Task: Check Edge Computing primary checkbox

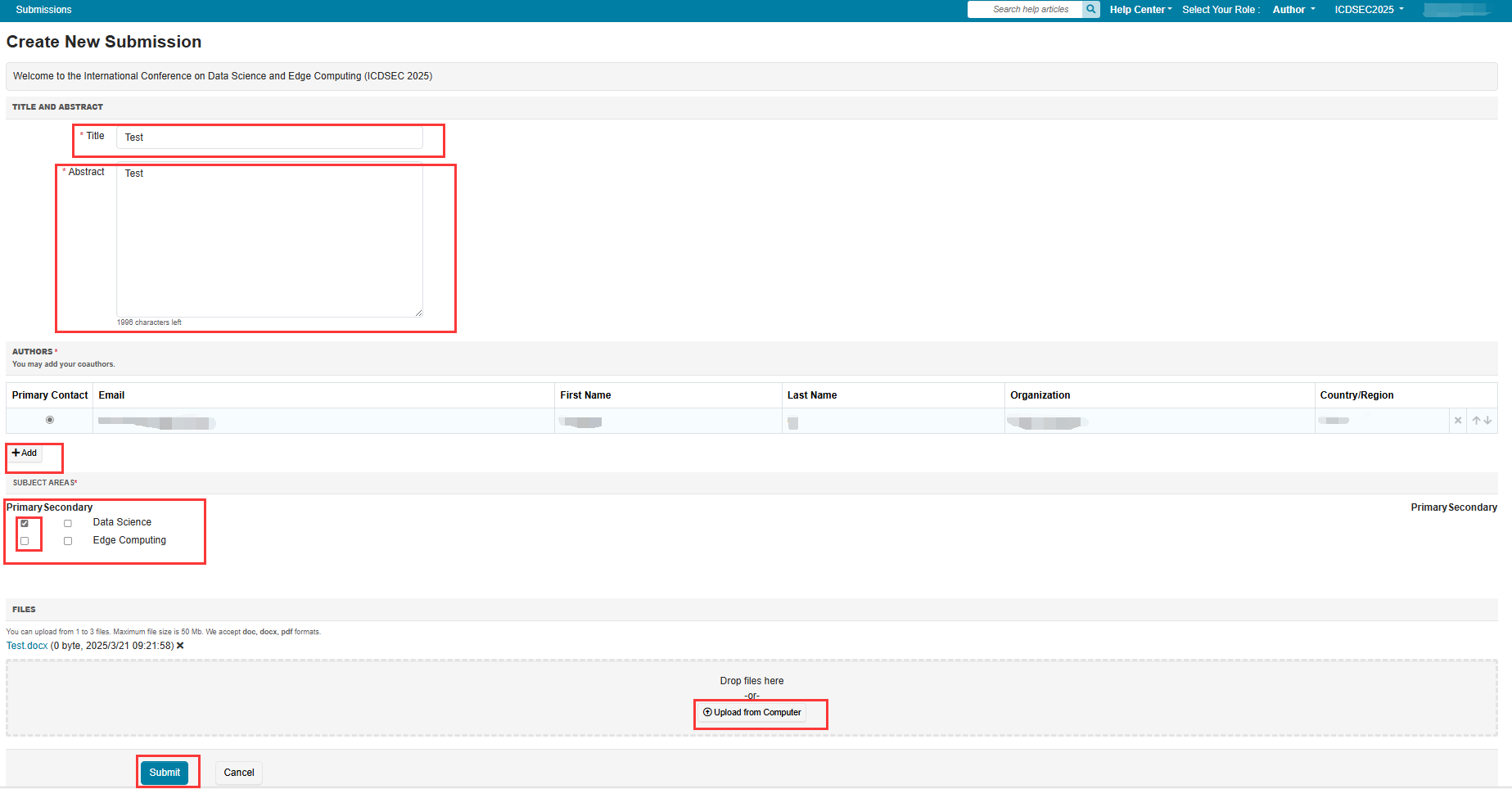Action: coord(25,541)
